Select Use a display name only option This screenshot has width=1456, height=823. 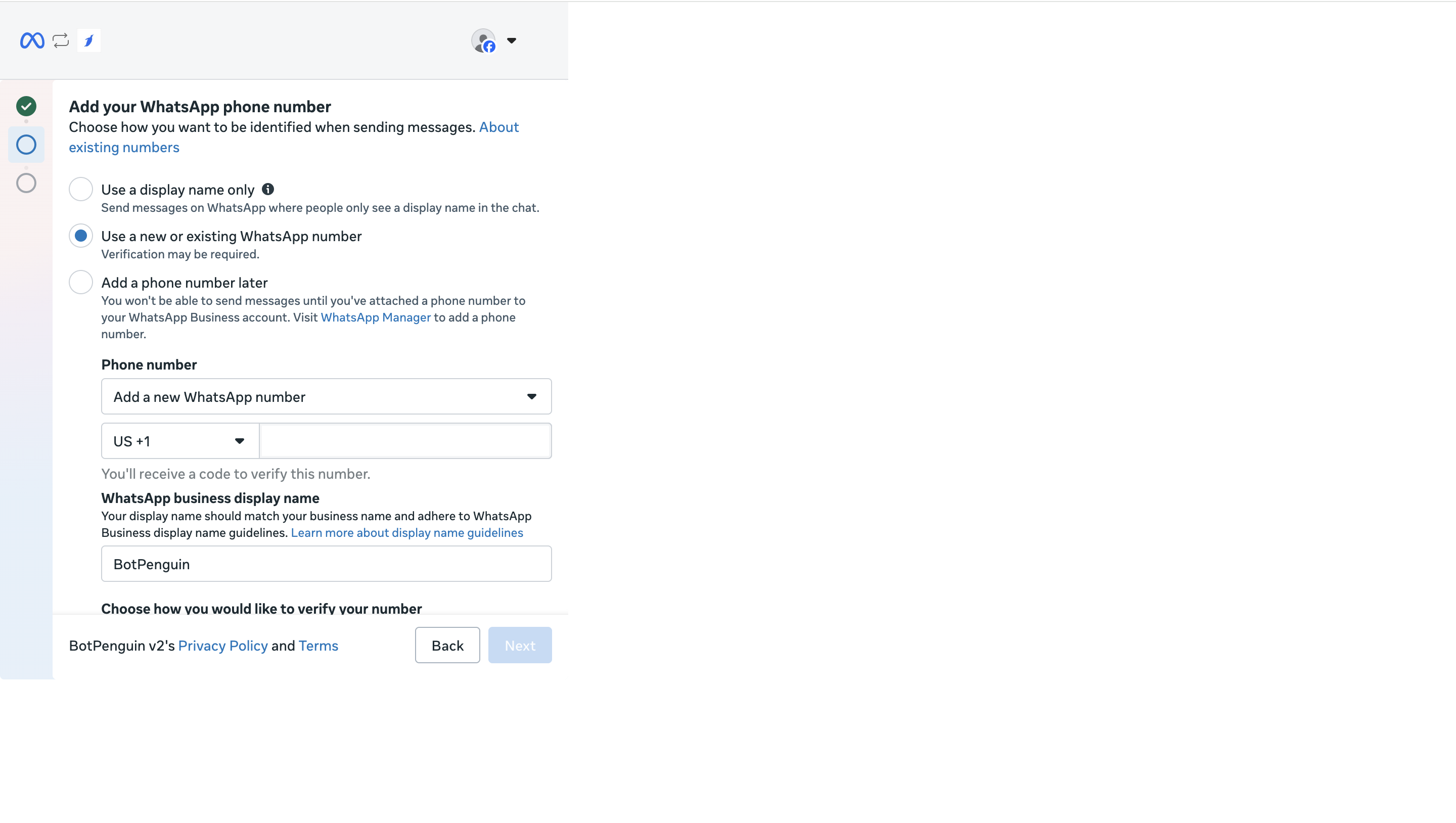pyautogui.click(x=81, y=190)
